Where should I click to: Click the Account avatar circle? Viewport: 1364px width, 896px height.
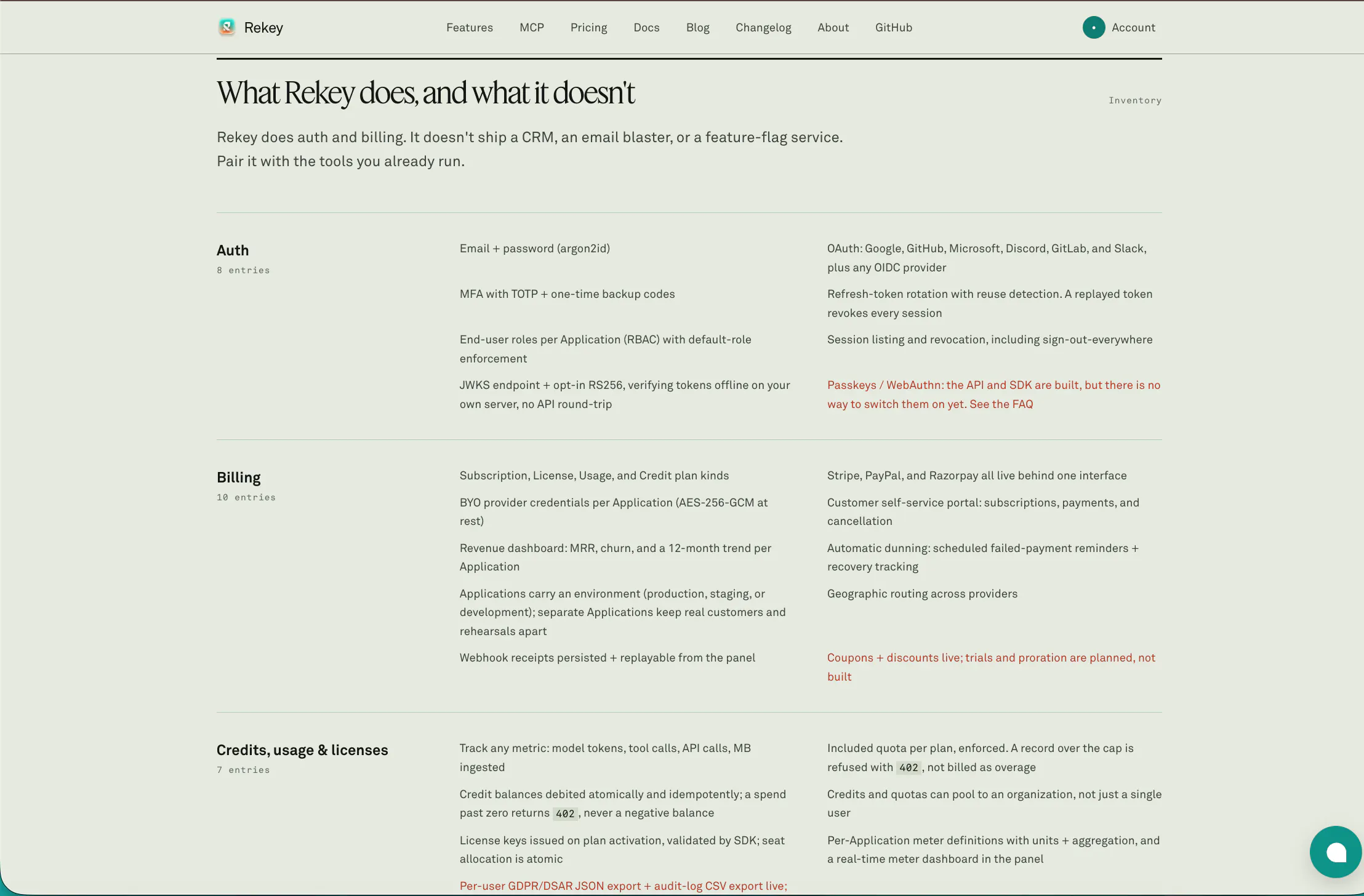(x=1094, y=27)
